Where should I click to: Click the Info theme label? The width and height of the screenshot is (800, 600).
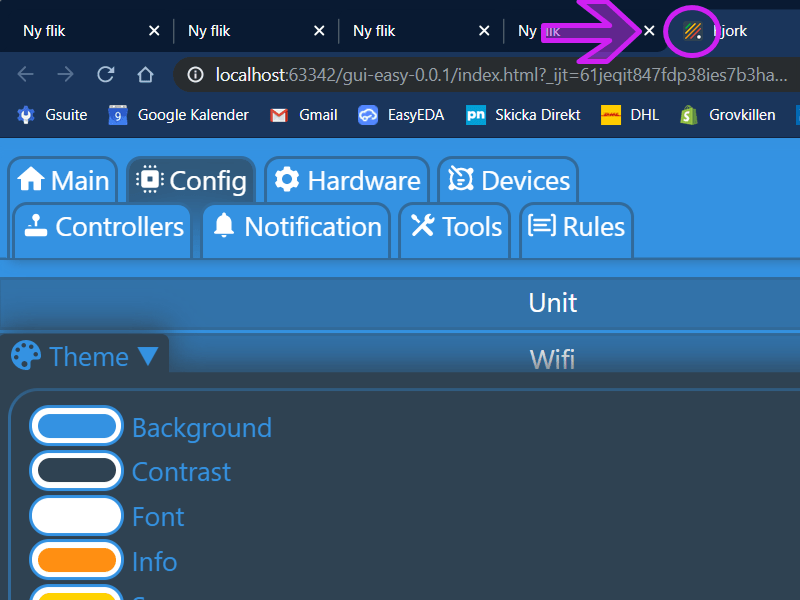point(155,562)
